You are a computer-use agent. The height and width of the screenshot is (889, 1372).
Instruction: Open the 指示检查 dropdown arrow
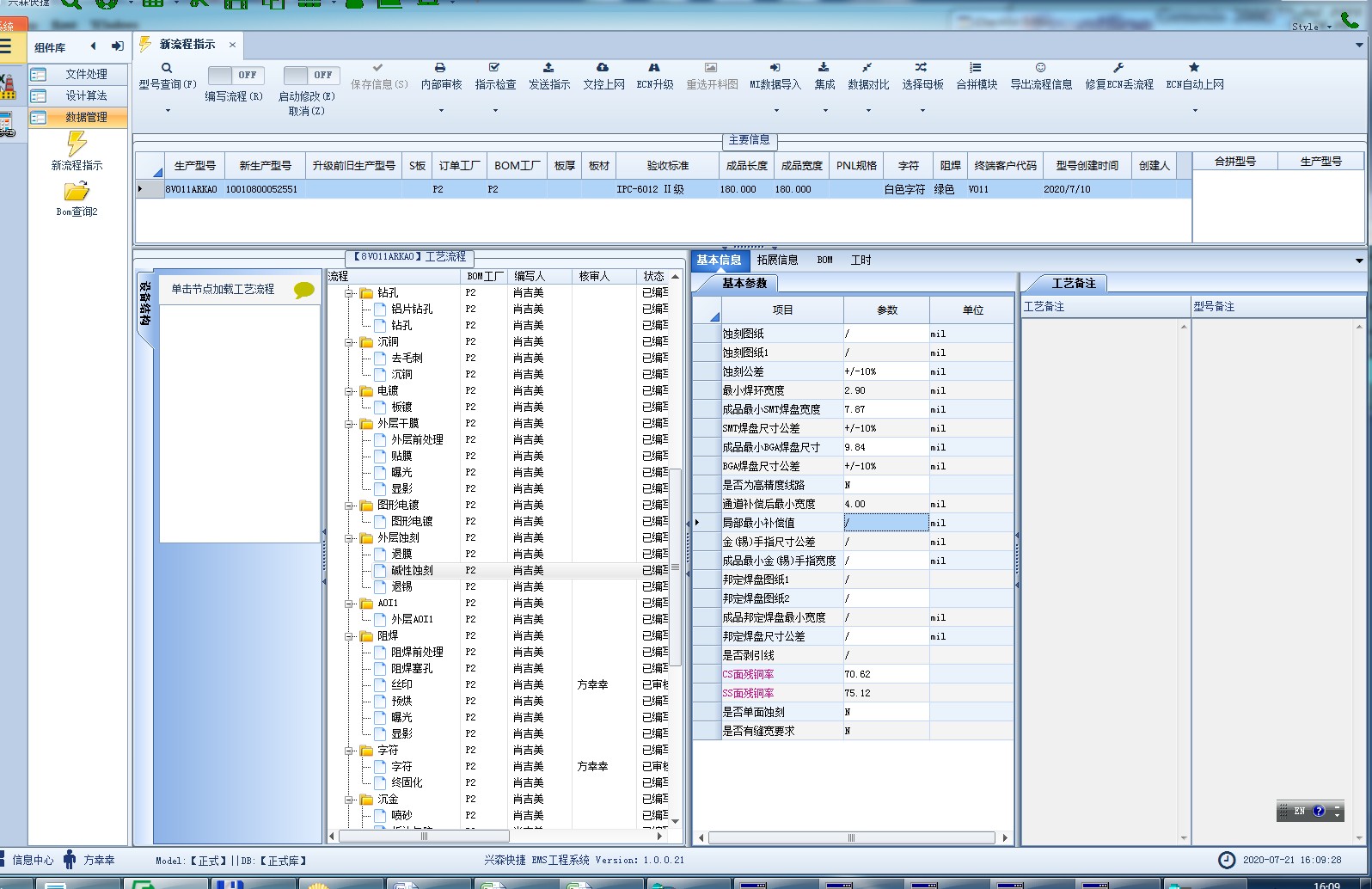[x=495, y=110]
